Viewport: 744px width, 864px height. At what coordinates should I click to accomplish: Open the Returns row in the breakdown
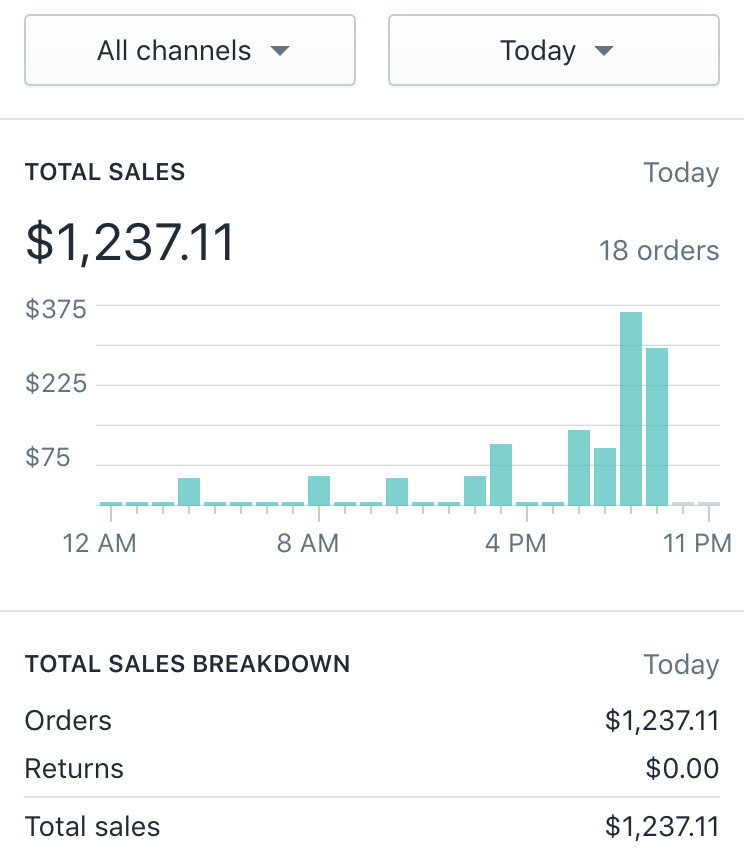74,769
